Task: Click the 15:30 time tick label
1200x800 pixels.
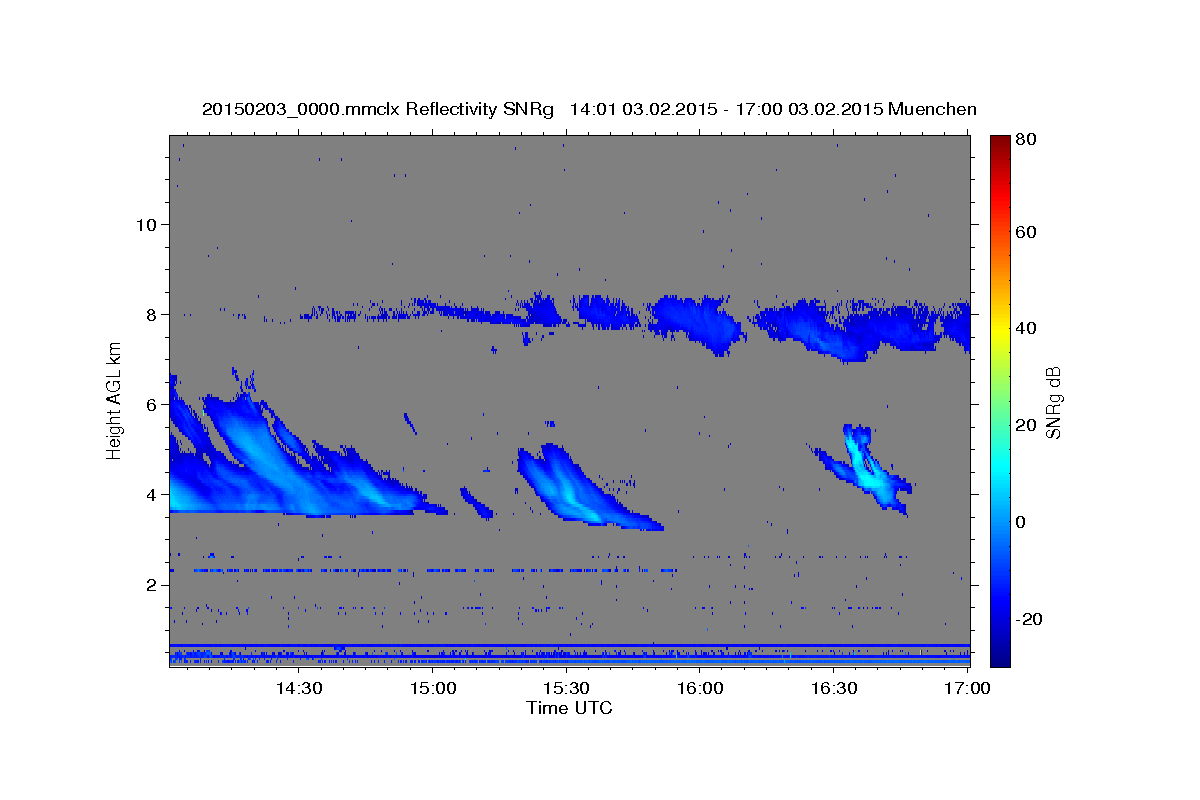Action: pos(565,688)
